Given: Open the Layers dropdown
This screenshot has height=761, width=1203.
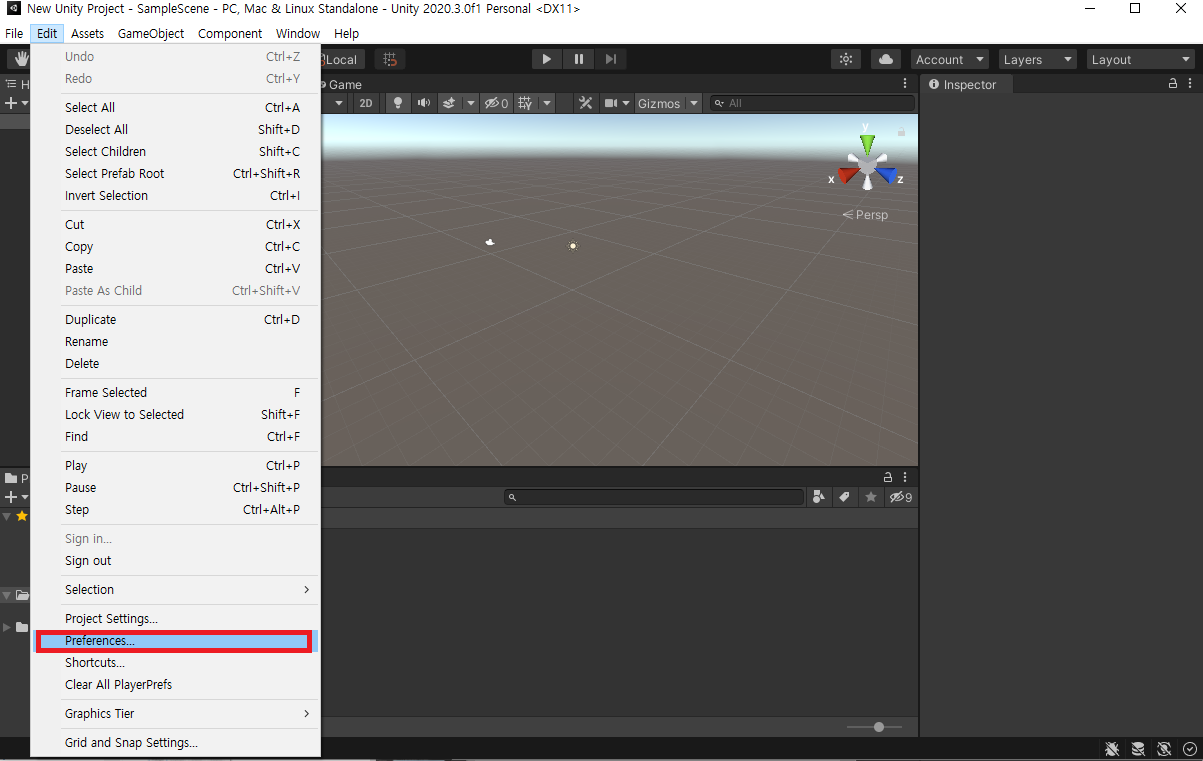Looking at the screenshot, I should click(x=1038, y=60).
